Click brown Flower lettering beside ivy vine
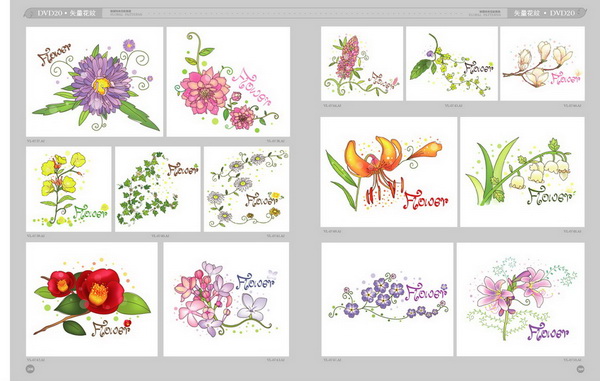Viewport: 600px width, 381px height. coord(183,170)
